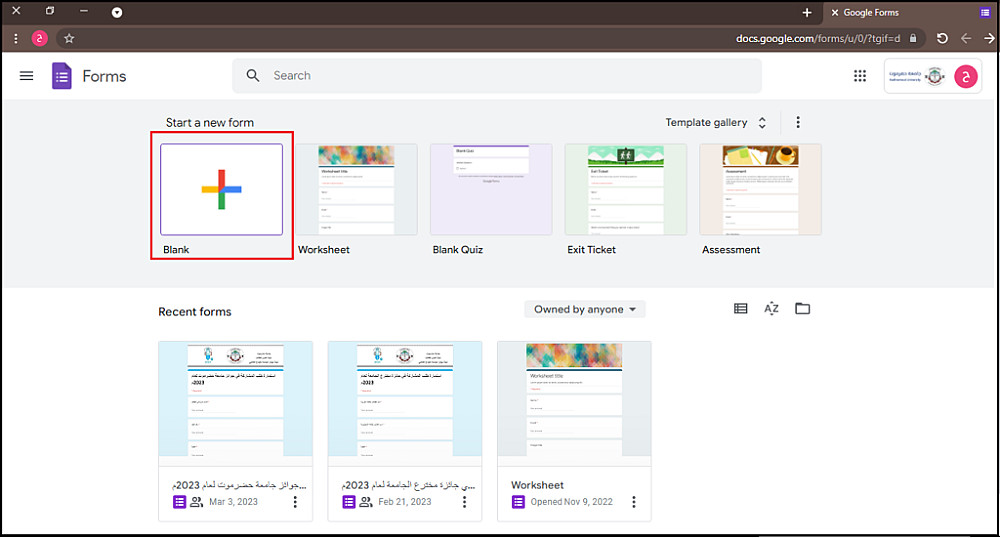Open the AZ sort options icon
1000x538 pixels.
[771, 309]
